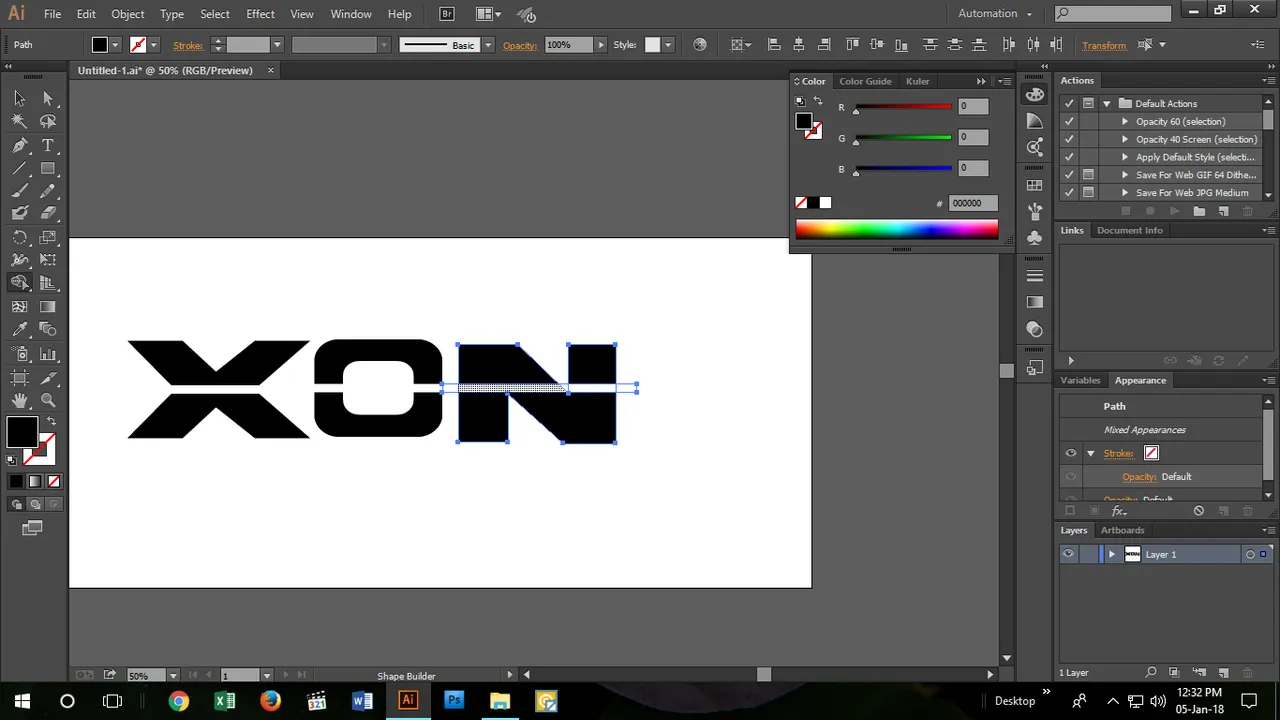1280x720 pixels.
Task: Click Recolor Artwork wheel icon
Action: pyautogui.click(x=700, y=45)
